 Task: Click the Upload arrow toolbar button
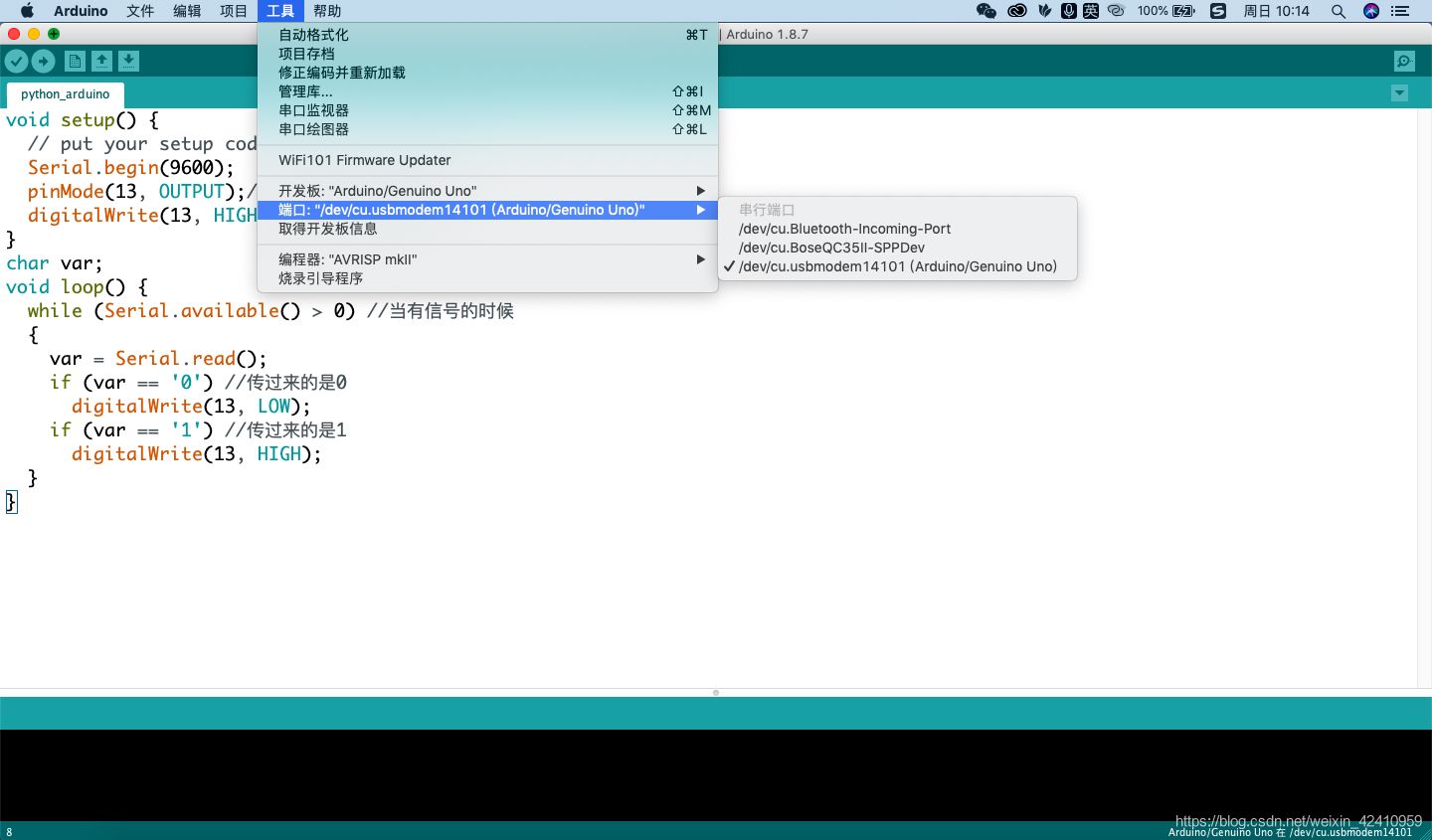coord(43,61)
